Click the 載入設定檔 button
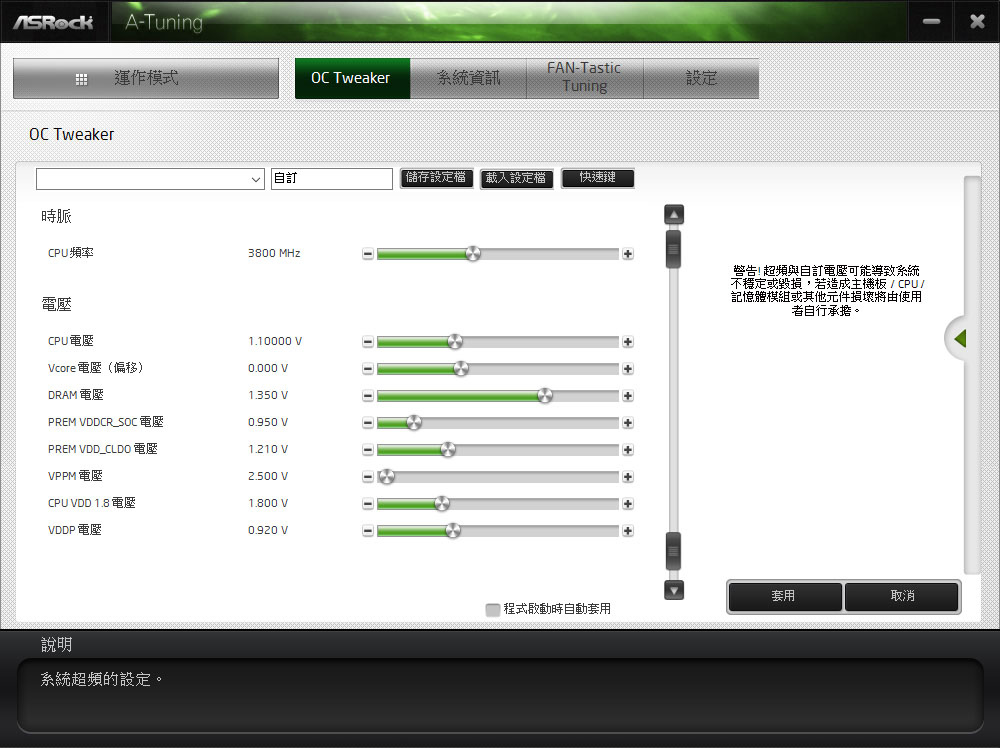The height and width of the screenshot is (748, 1000). point(516,179)
